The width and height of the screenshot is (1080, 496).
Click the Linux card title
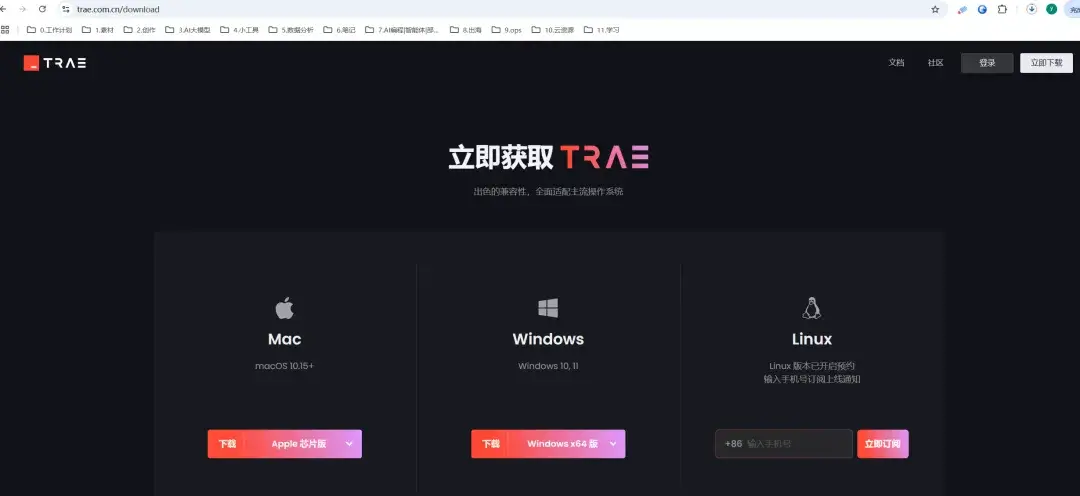tap(812, 339)
